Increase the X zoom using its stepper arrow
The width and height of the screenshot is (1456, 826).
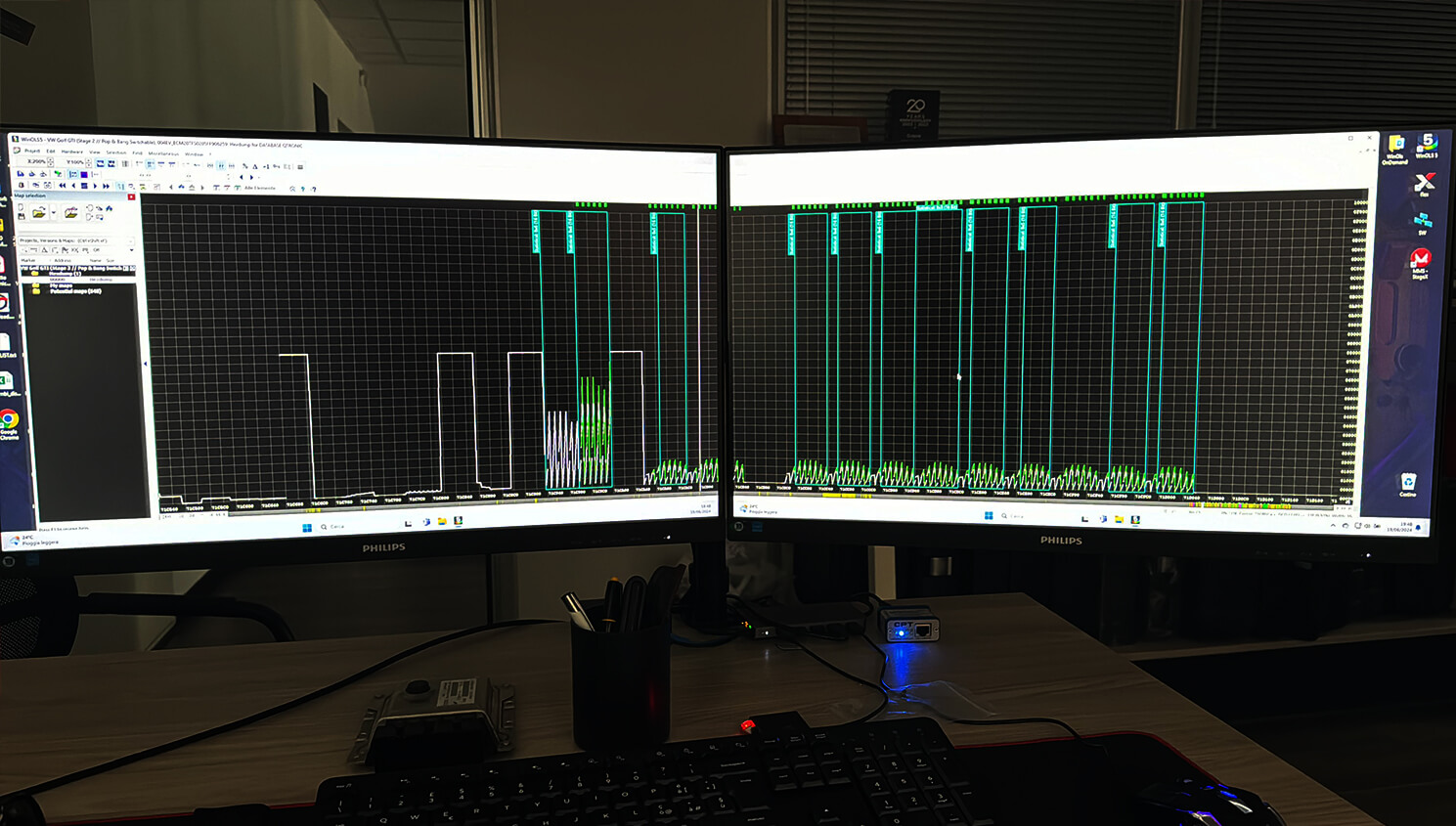click(50, 159)
